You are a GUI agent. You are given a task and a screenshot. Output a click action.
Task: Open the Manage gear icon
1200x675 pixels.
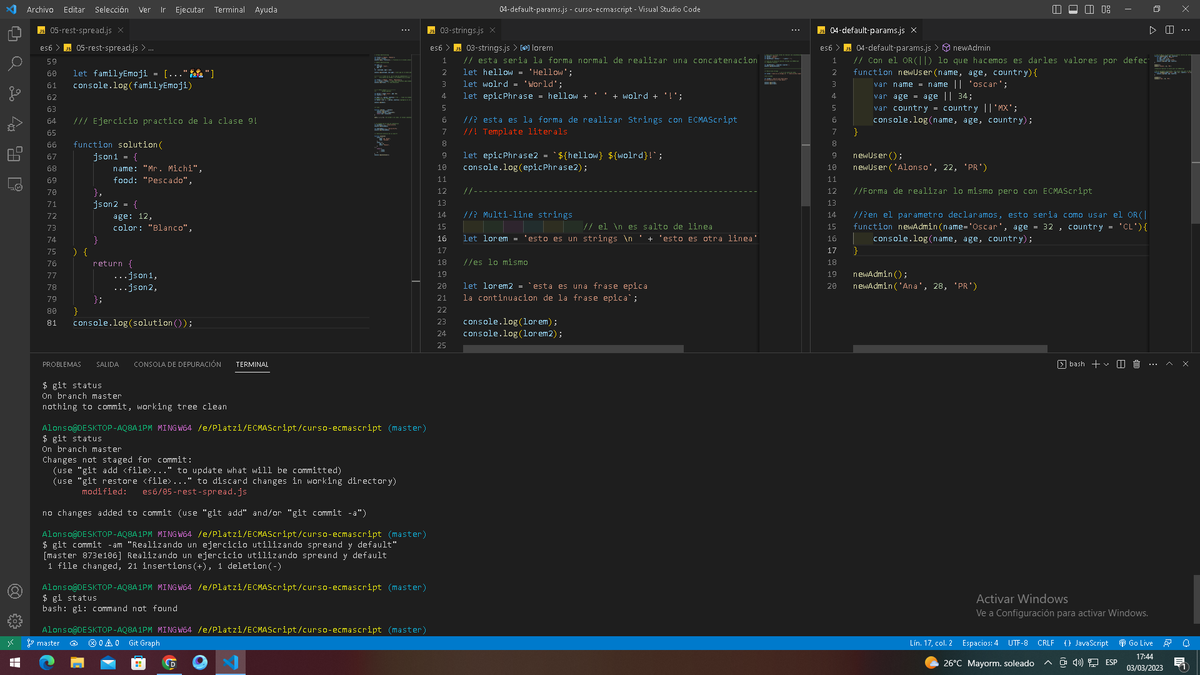click(x=15, y=621)
